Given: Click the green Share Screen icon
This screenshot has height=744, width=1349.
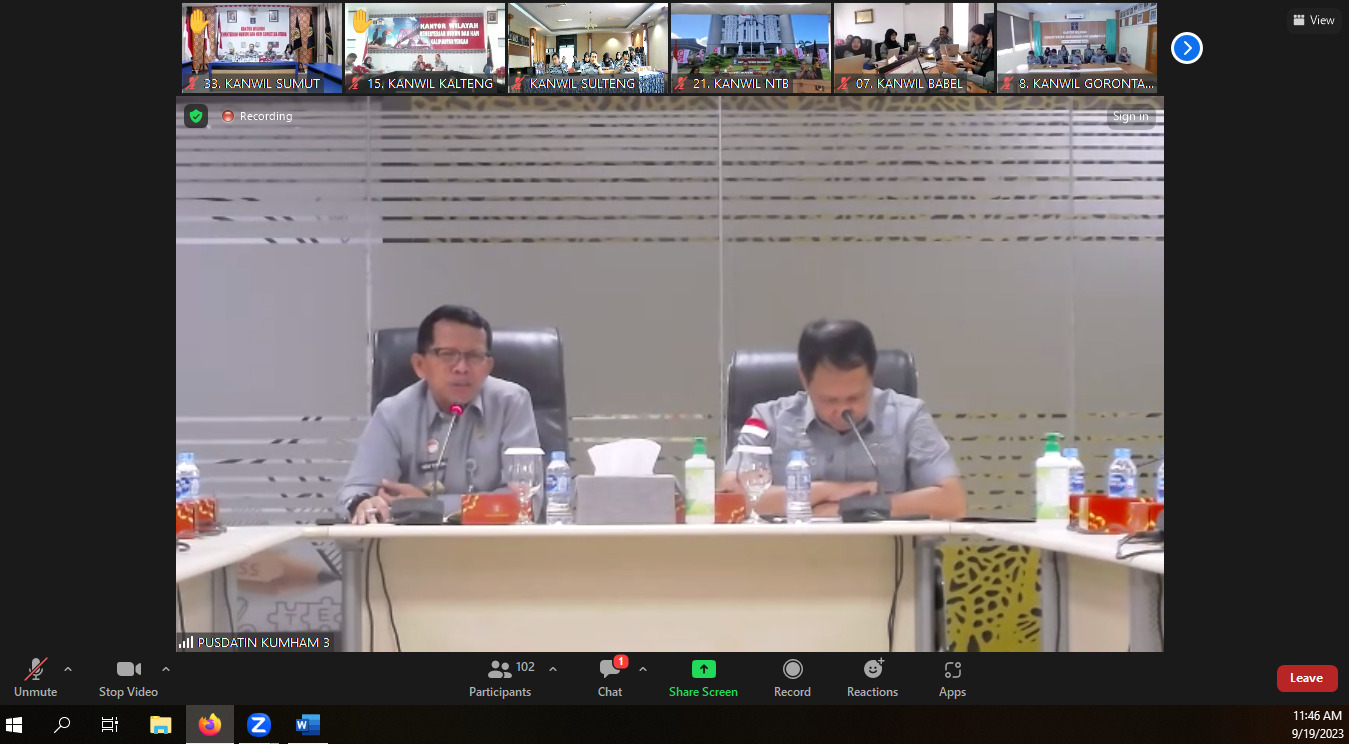Looking at the screenshot, I should click(x=703, y=669).
